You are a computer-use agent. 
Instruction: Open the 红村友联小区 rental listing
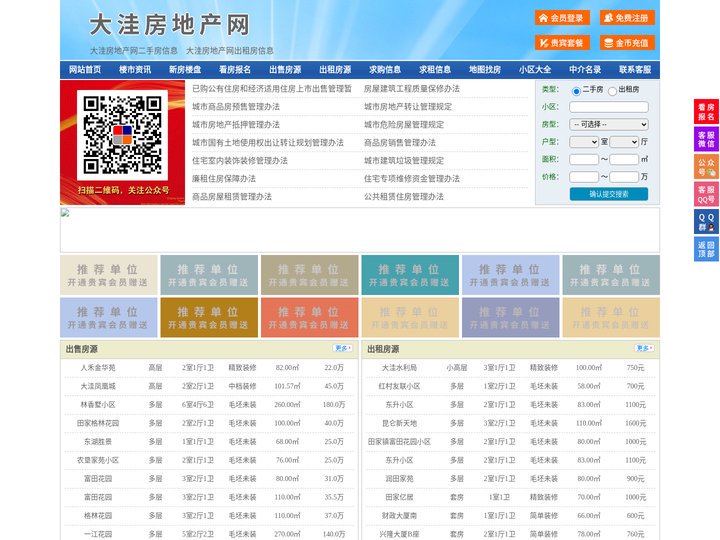coord(399,386)
